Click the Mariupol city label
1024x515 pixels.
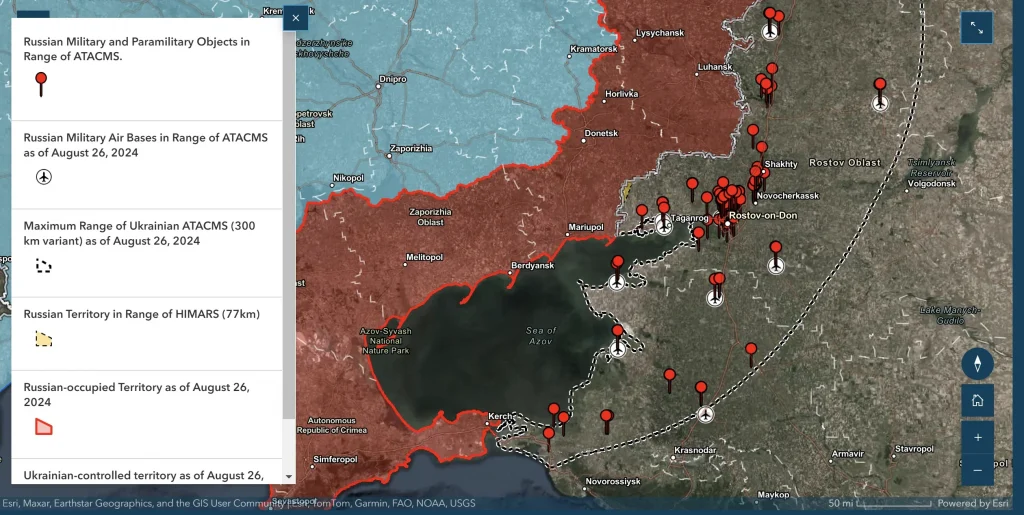tap(586, 227)
